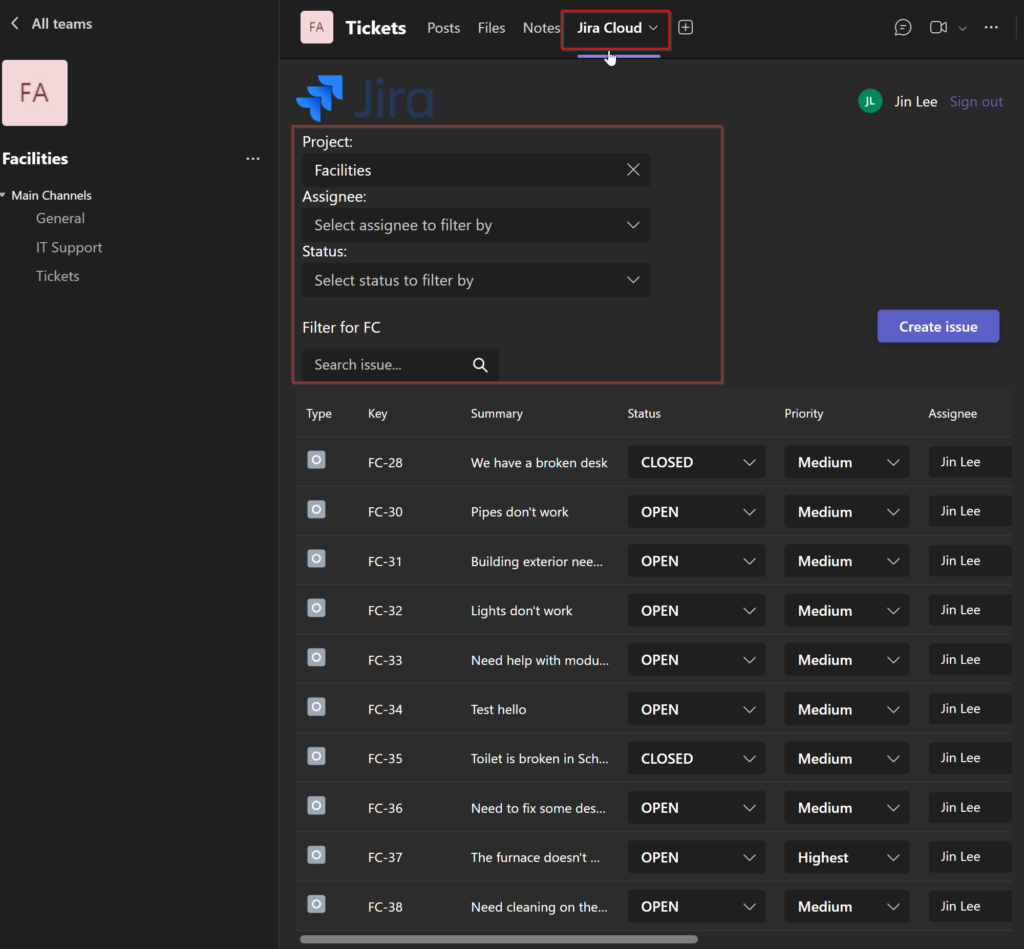Change status of FC-28 from CLOSED
Screen dimensions: 1024x949
coord(696,462)
